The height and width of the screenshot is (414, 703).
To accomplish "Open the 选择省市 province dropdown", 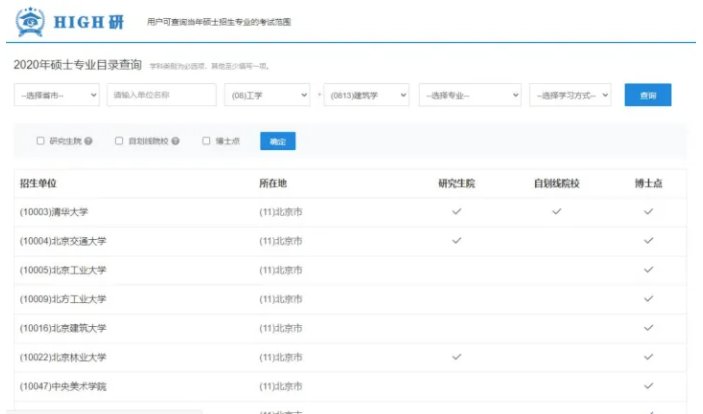I will [56, 95].
